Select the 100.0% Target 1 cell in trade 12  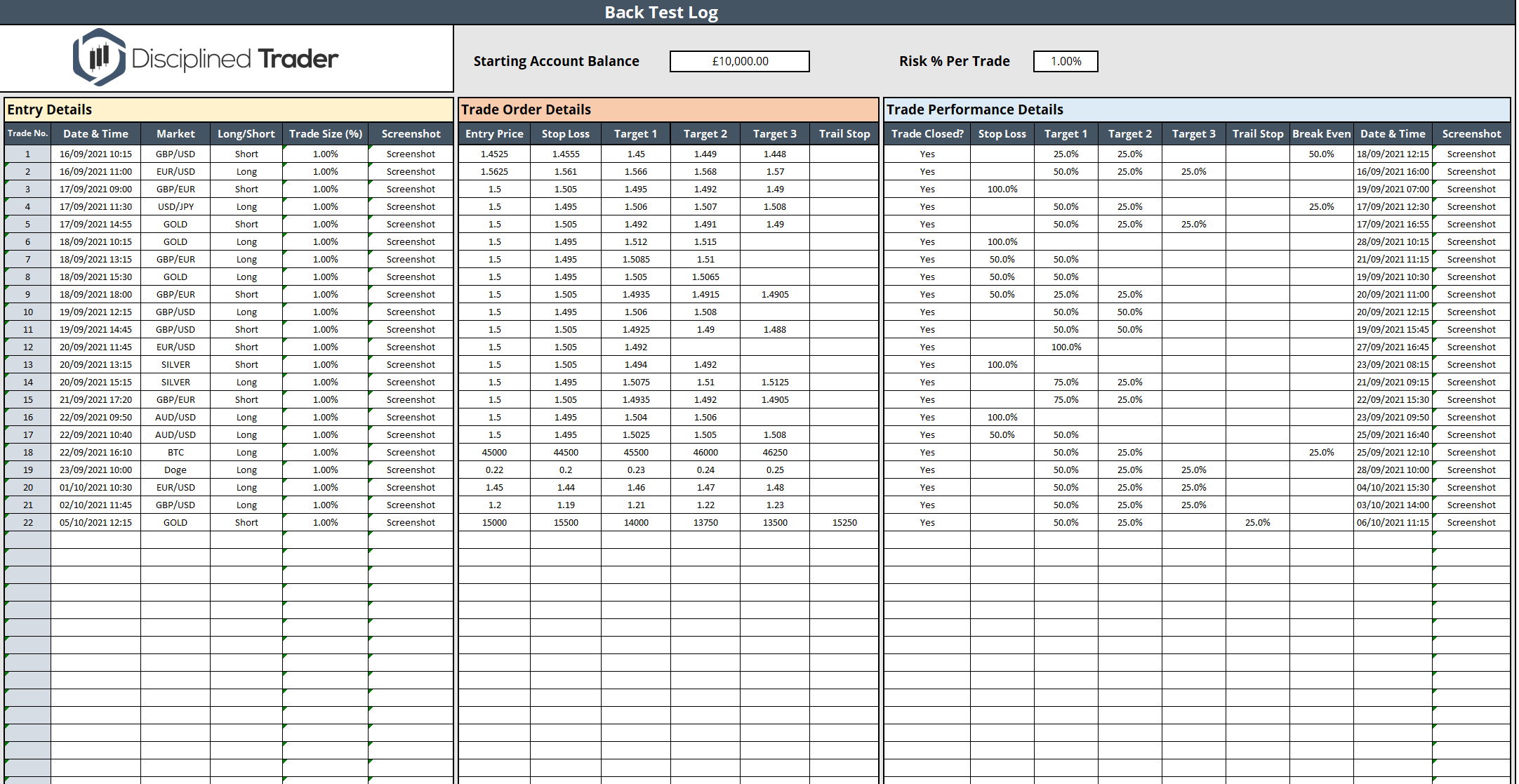coord(1066,347)
